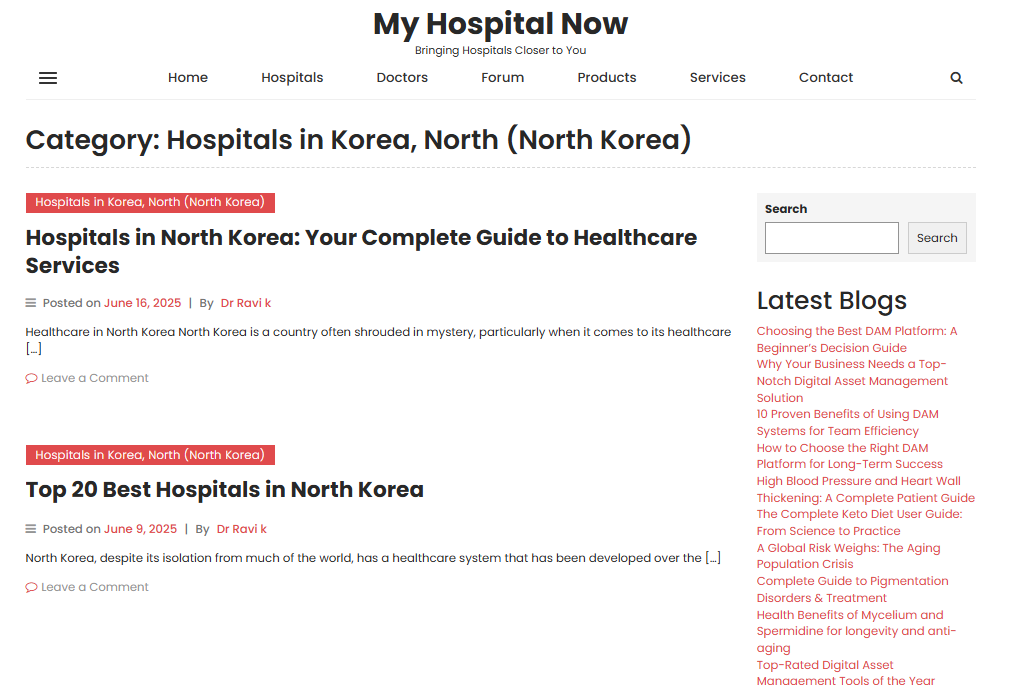Click date link June 16, 2025
Viewport: 1013px width, 685px height.
tap(143, 303)
